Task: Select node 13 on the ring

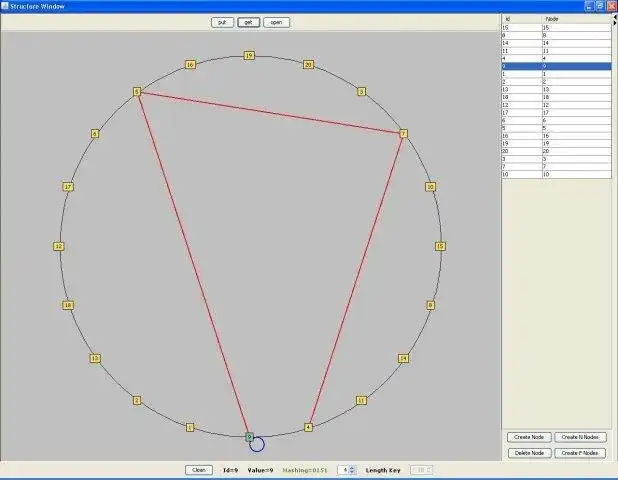Action: [95, 358]
